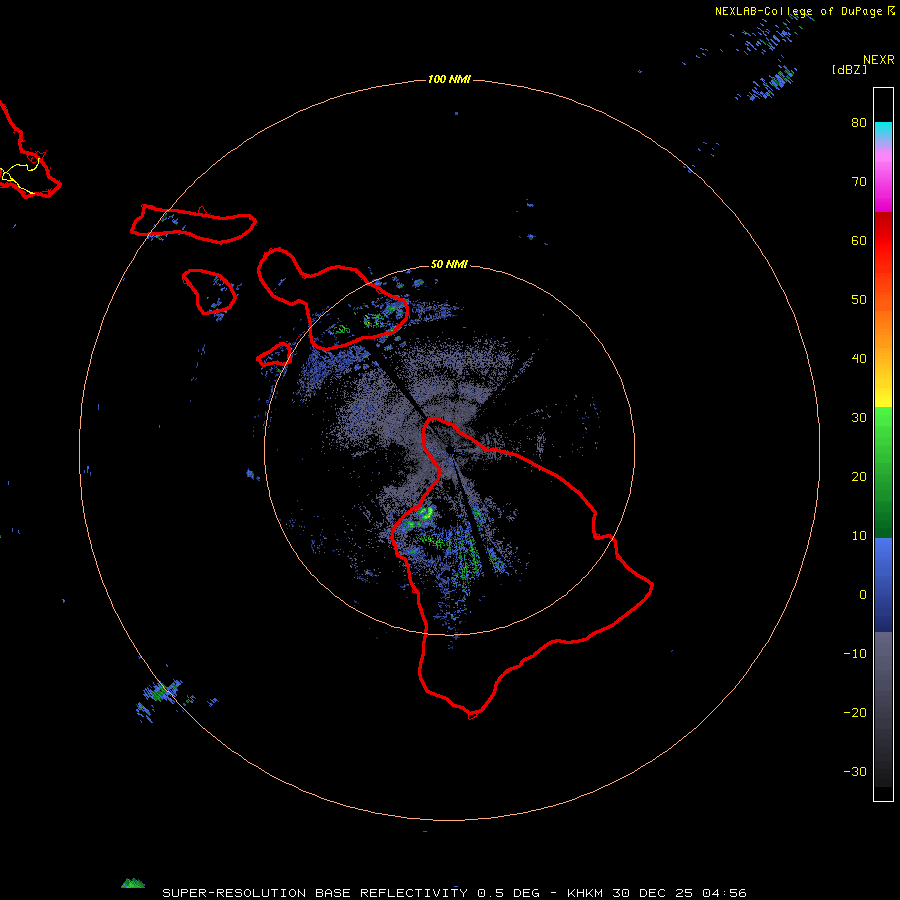900x900 pixels.
Task: Select the 30 value on the dBZ scale
Action: 859,418
